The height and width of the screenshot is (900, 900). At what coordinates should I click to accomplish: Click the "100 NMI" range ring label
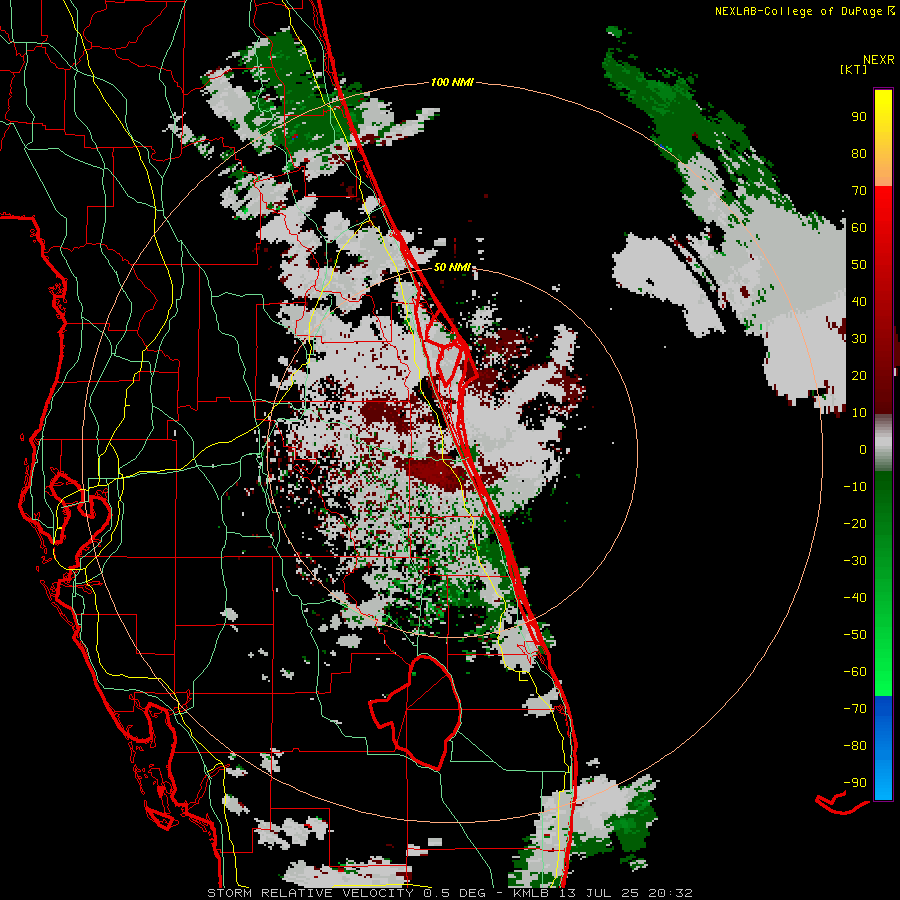point(452,82)
